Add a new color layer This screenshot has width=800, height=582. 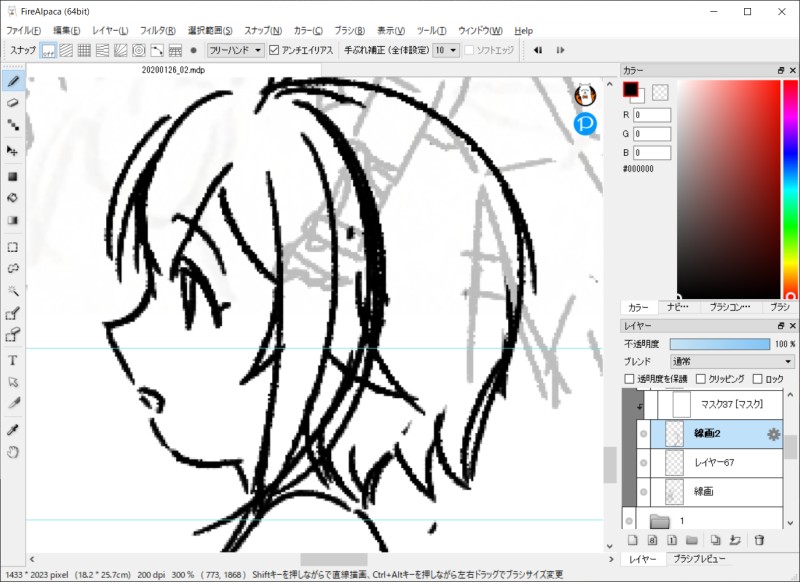click(633, 540)
